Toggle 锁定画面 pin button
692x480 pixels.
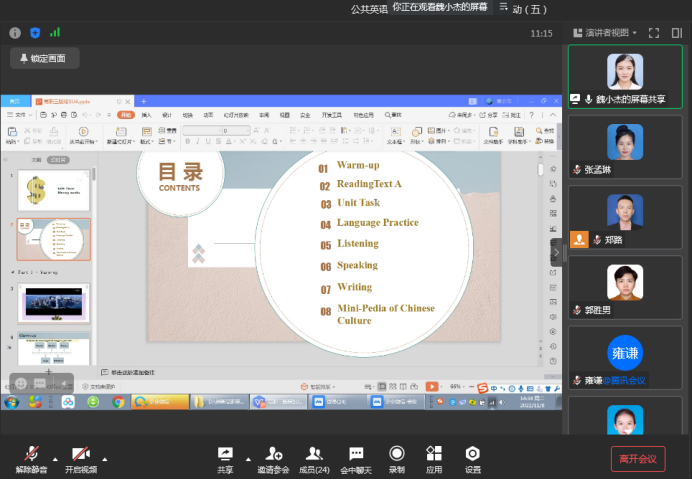(43, 59)
